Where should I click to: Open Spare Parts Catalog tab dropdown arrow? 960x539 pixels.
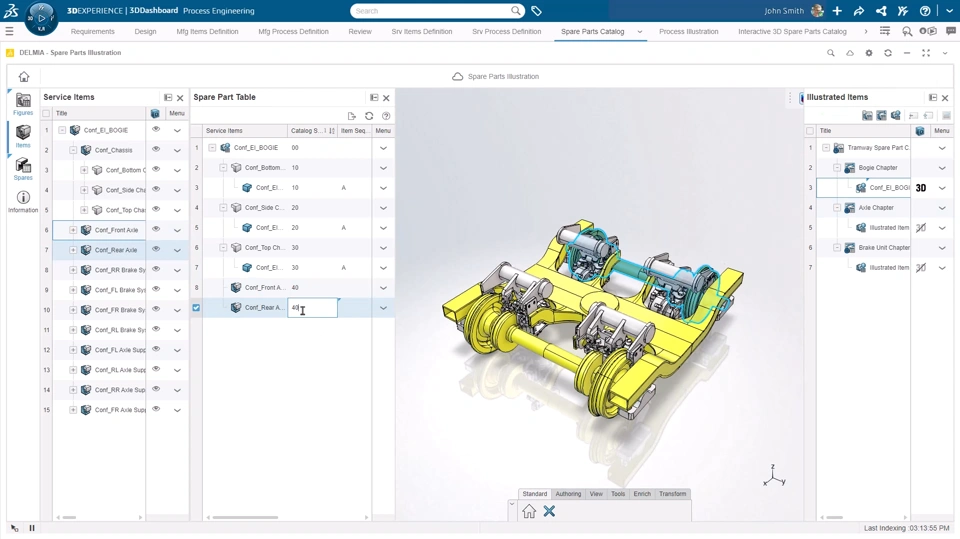point(640,32)
